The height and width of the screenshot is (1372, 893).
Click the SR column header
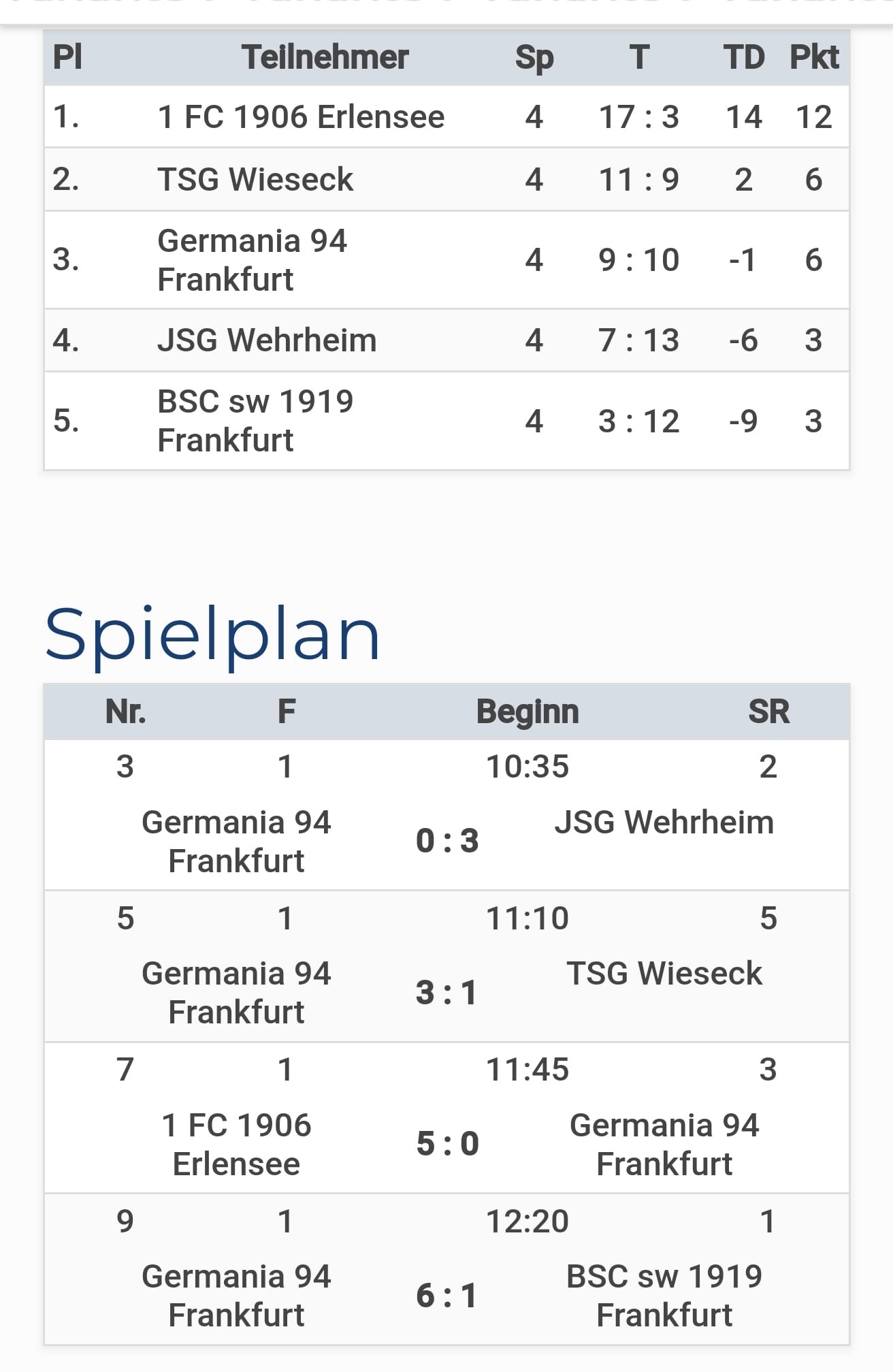768,712
